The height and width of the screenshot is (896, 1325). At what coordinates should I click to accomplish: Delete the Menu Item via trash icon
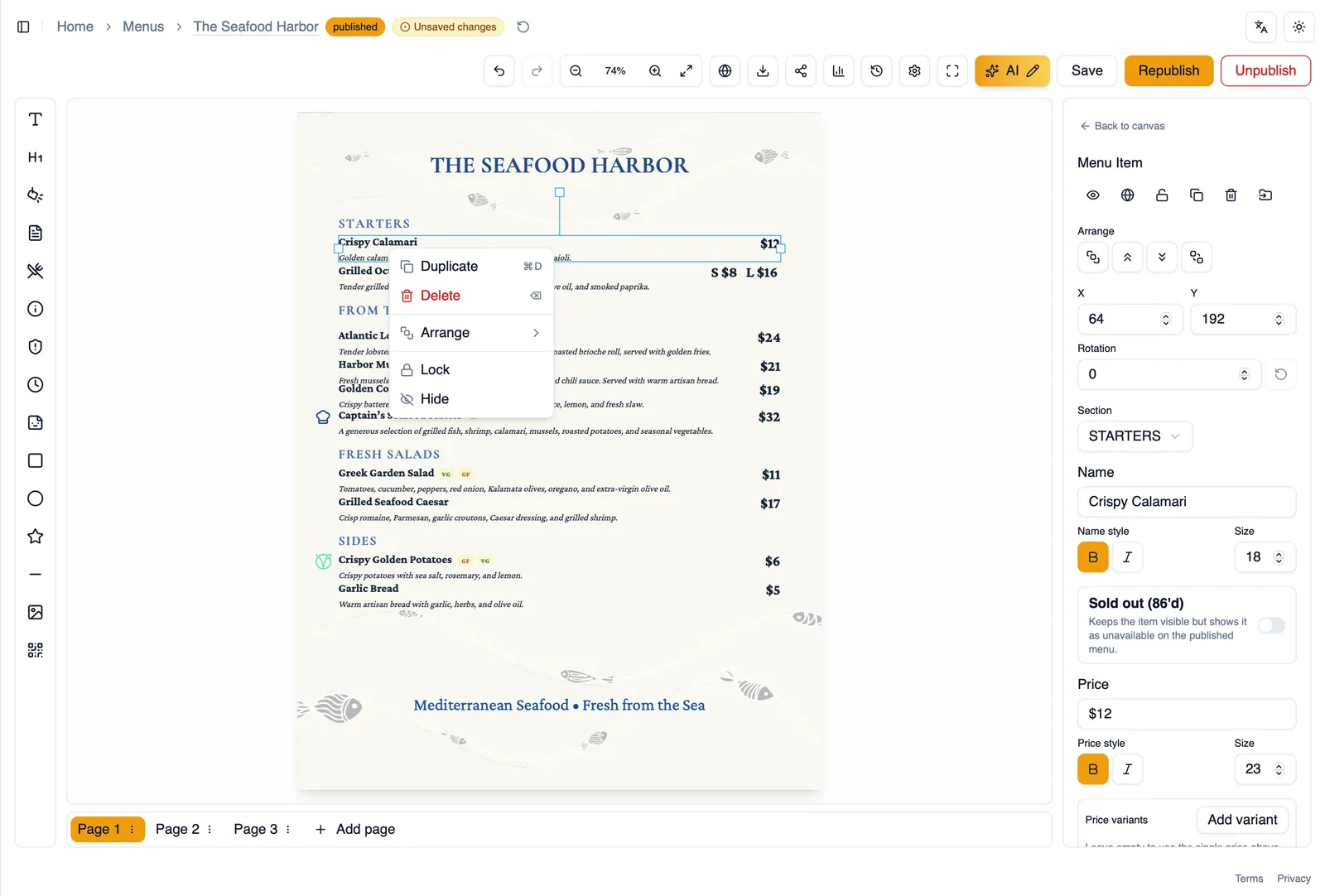pos(1231,195)
